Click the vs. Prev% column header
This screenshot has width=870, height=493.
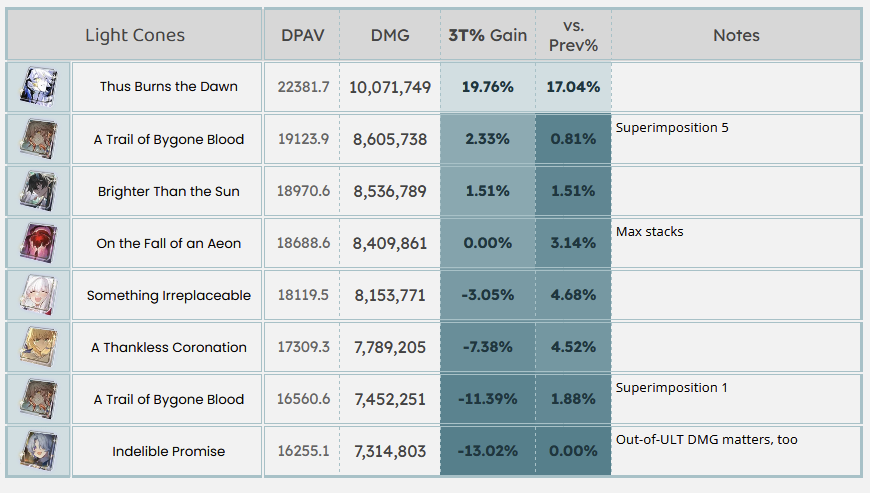(573, 35)
